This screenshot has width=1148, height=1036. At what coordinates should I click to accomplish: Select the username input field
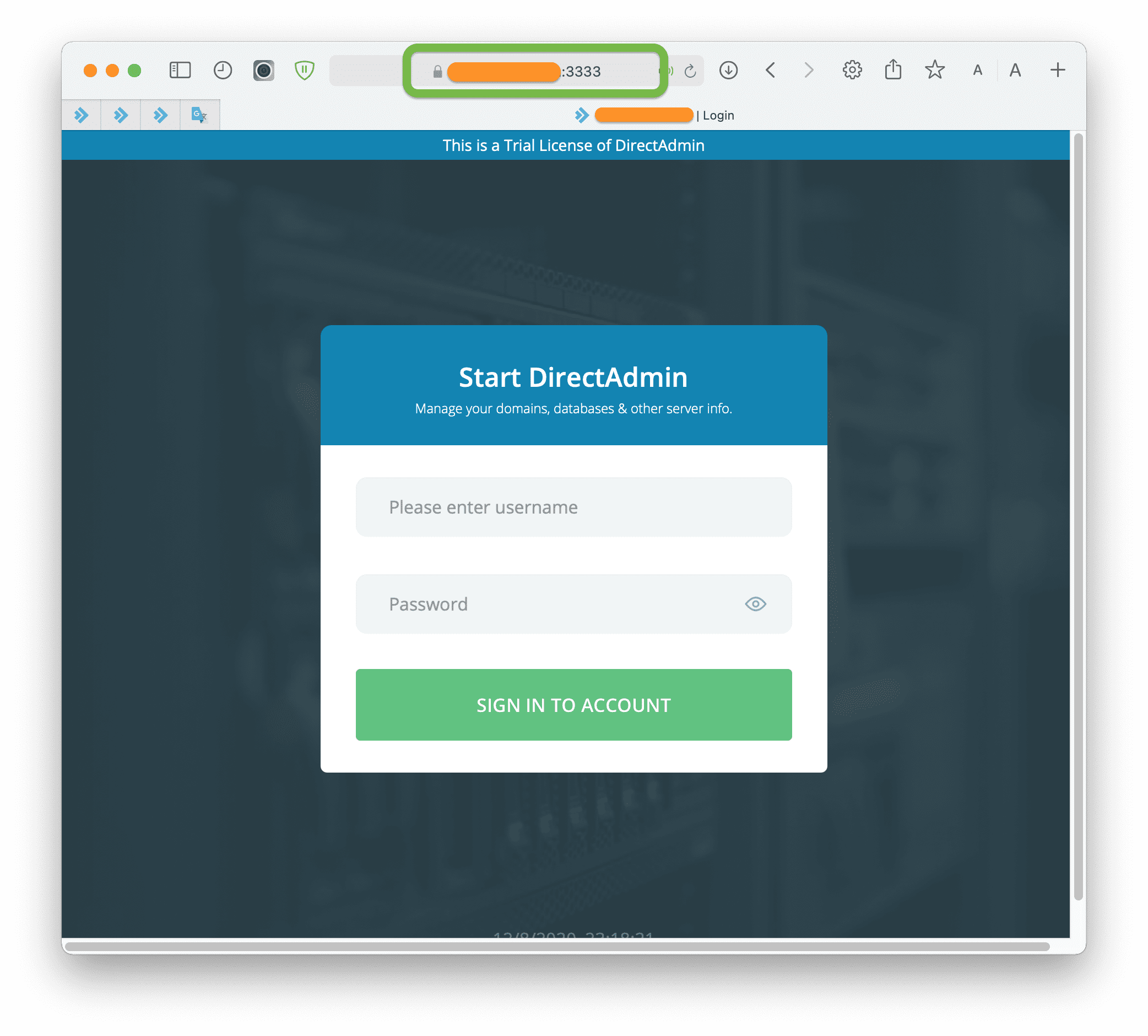[574, 506]
